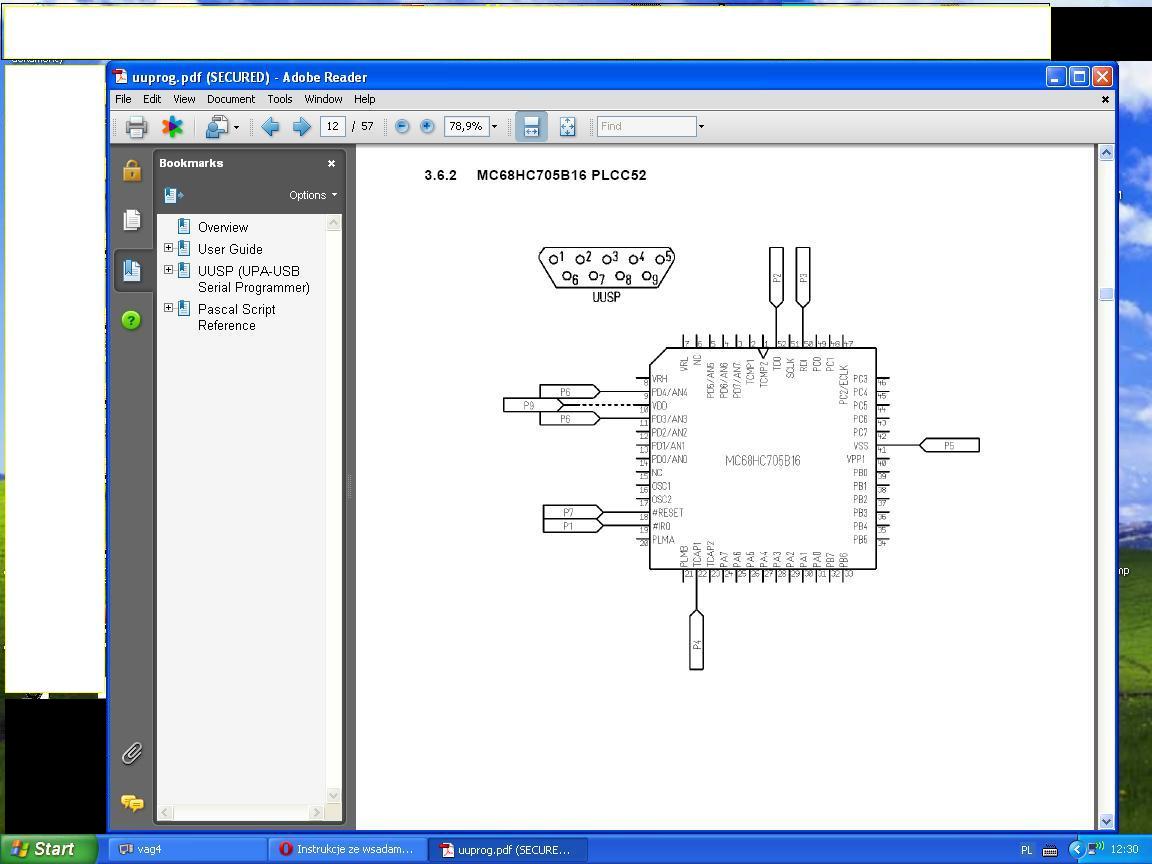Open the security padlock panel icon
Screen dimensions: 1152x864
[x=132, y=170]
